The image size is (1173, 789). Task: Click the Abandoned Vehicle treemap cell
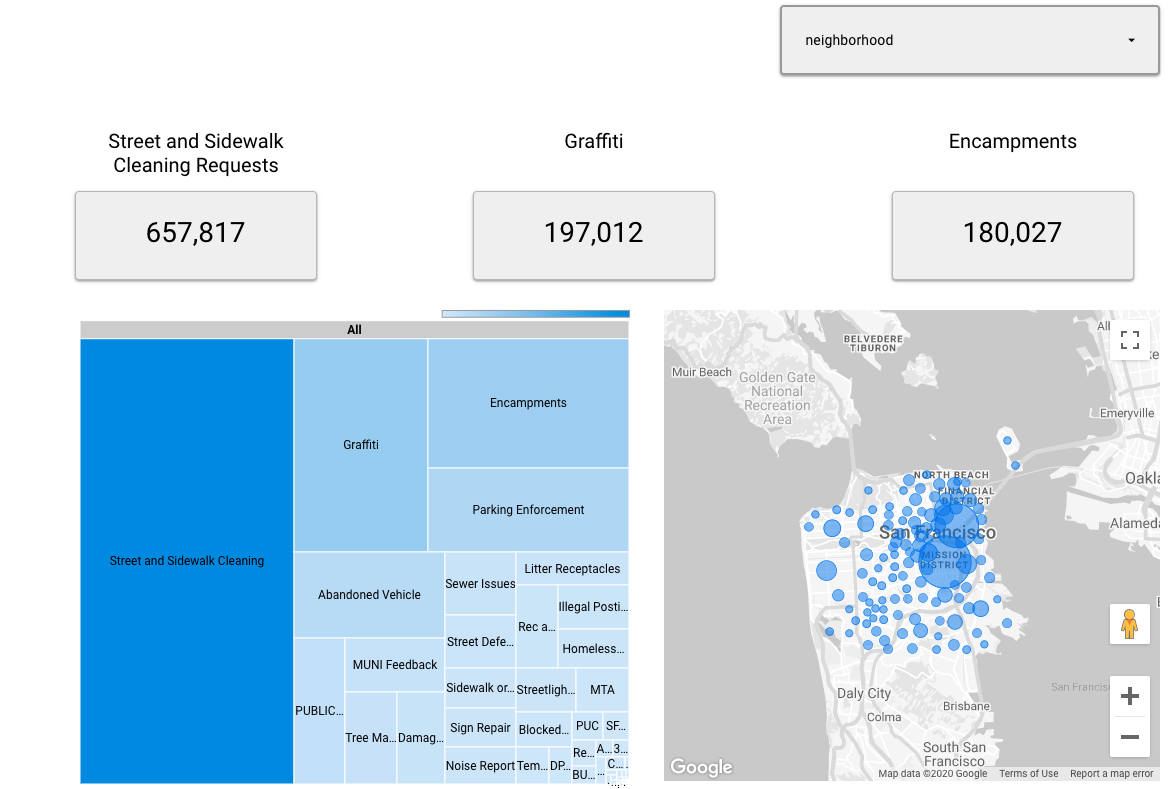click(x=368, y=594)
